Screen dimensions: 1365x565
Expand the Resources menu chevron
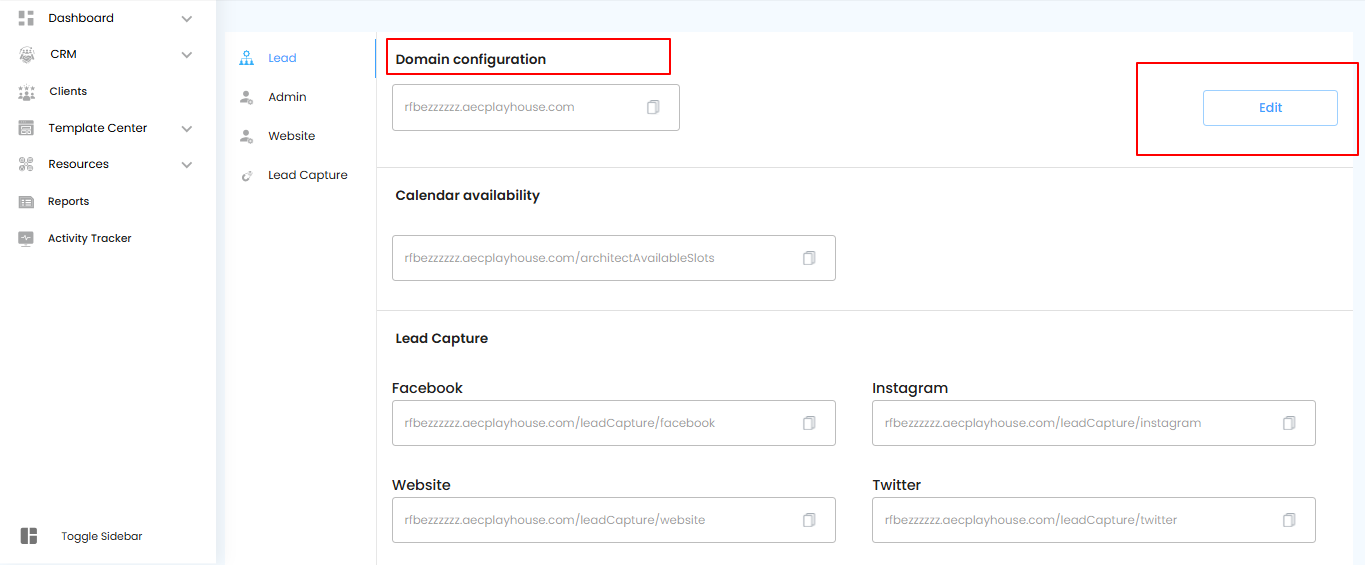point(187,165)
